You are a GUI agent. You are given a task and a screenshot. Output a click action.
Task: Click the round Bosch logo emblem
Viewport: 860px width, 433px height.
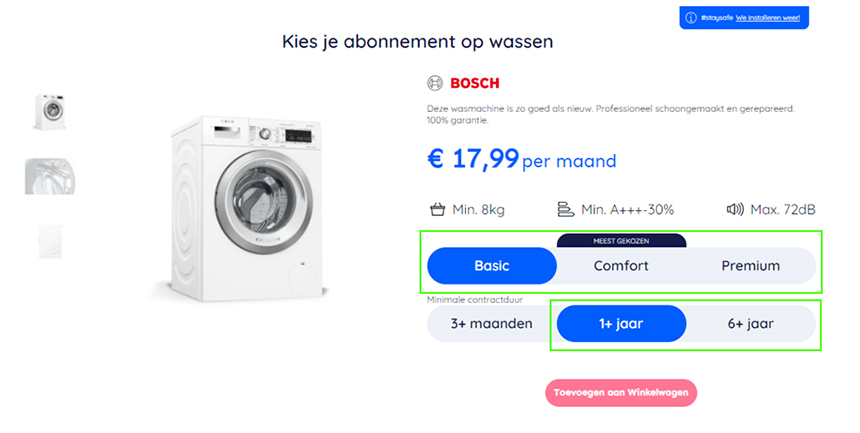(x=434, y=83)
